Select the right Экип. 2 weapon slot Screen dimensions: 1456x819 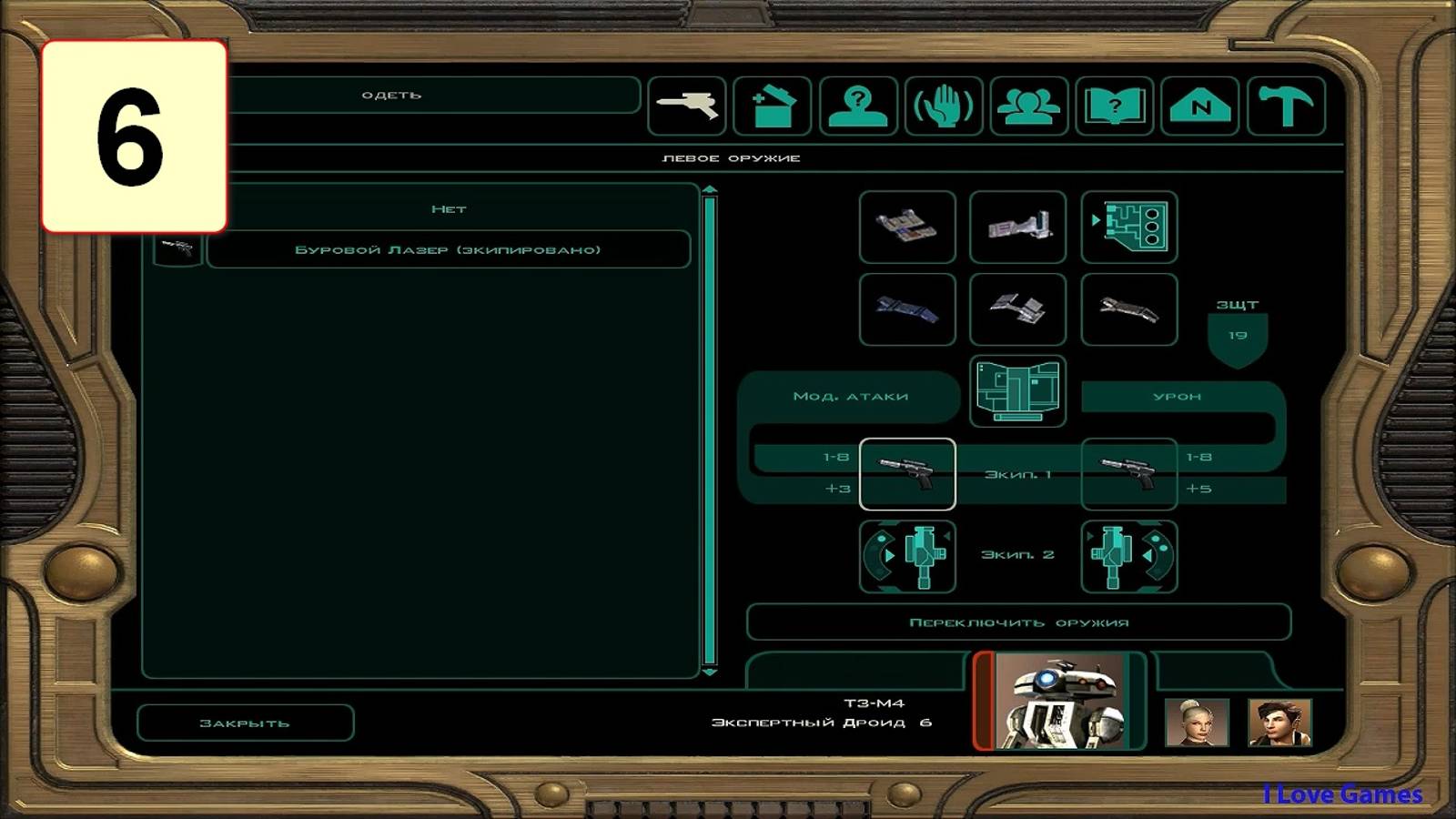1129,556
